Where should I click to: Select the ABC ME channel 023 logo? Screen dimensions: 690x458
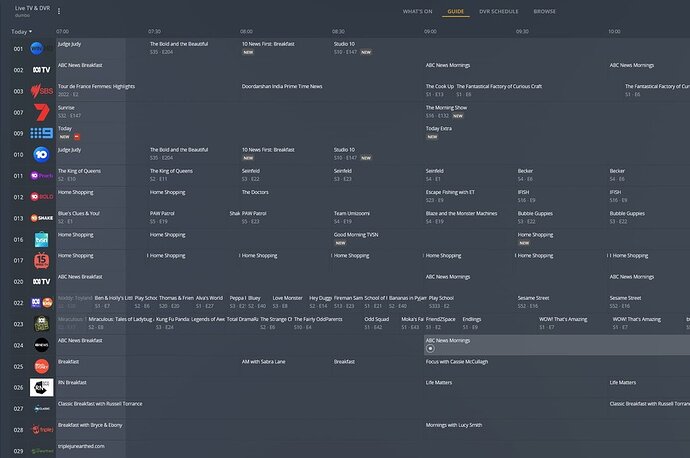(41, 324)
